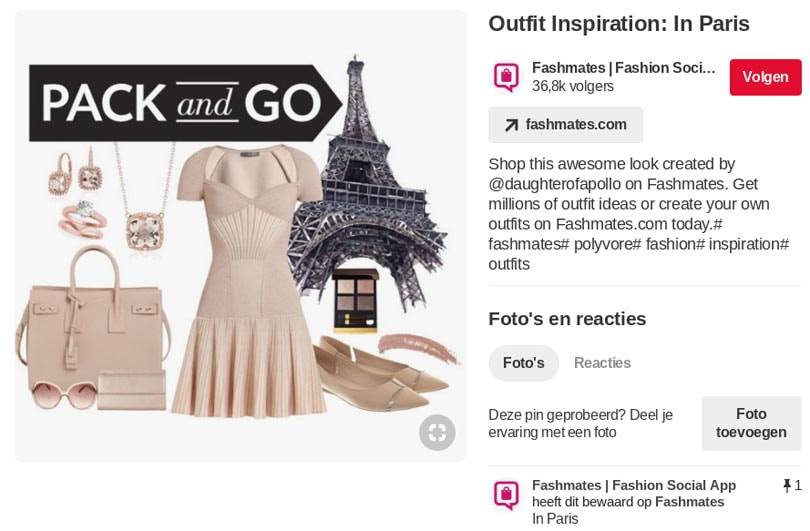Click the pink dress in the pin image

tap(248, 281)
